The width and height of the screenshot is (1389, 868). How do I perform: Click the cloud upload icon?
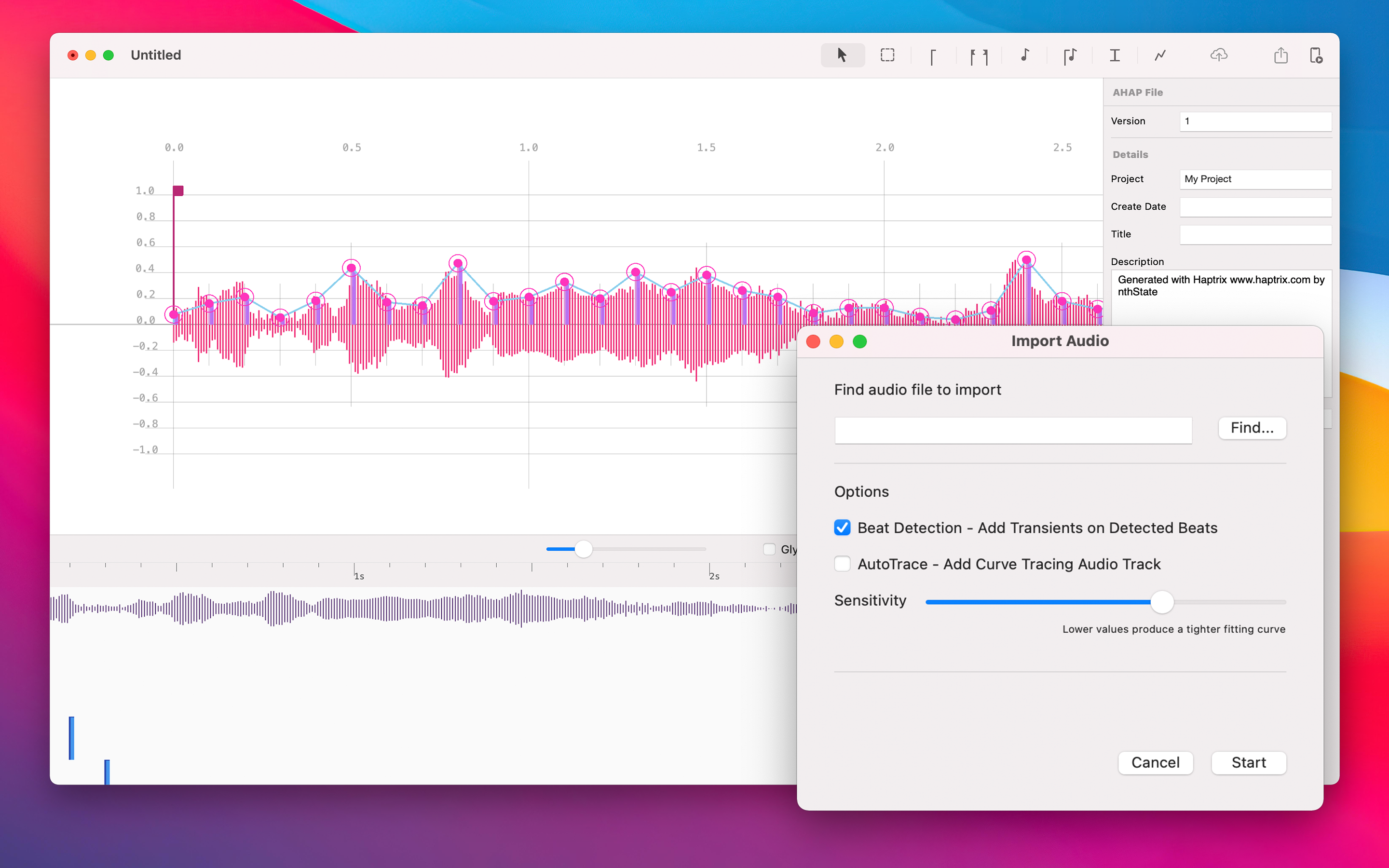(x=1219, y=55)
